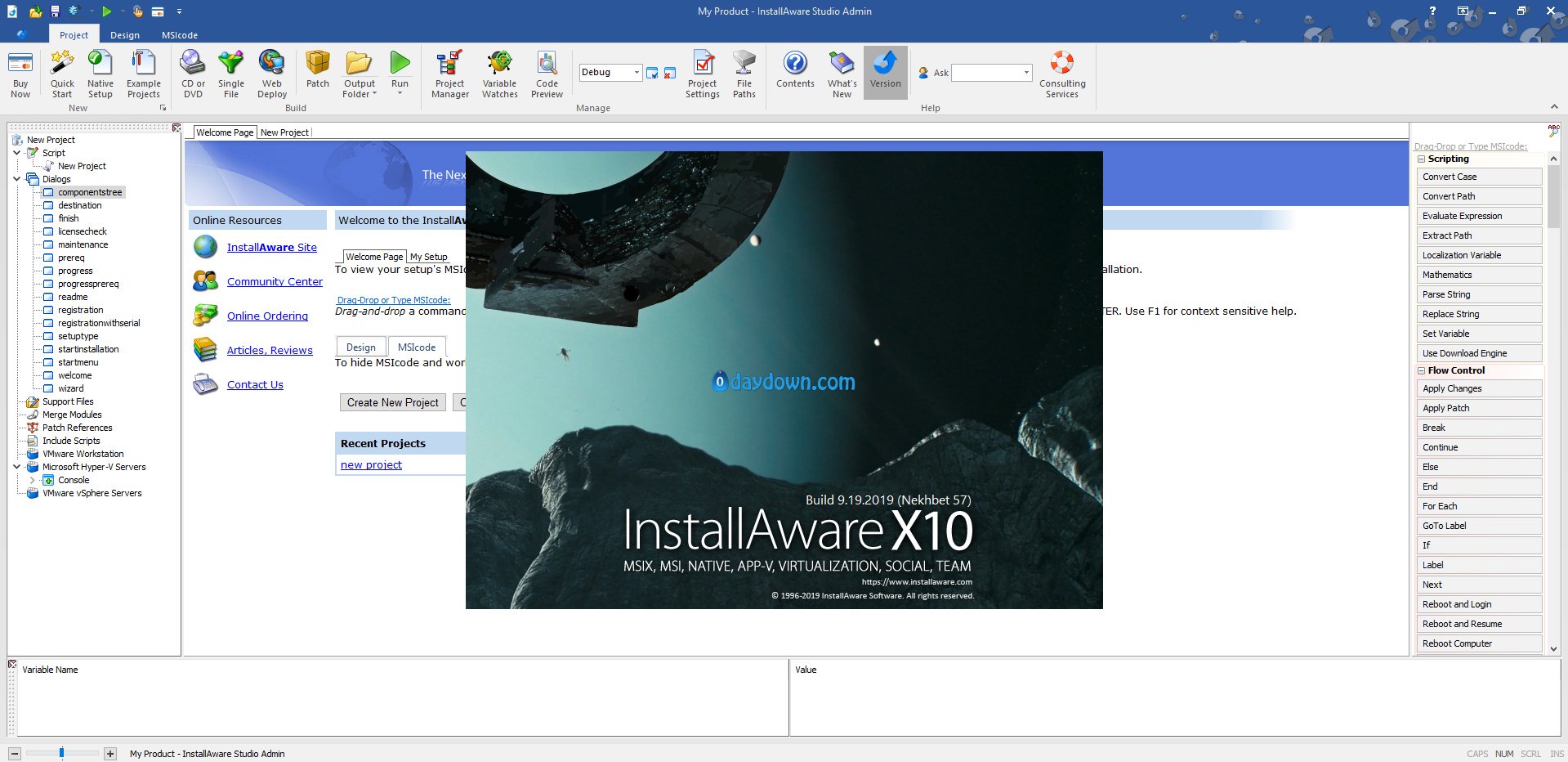
Task: Select the Support Files tree item
Action: [x=68, y=401]
